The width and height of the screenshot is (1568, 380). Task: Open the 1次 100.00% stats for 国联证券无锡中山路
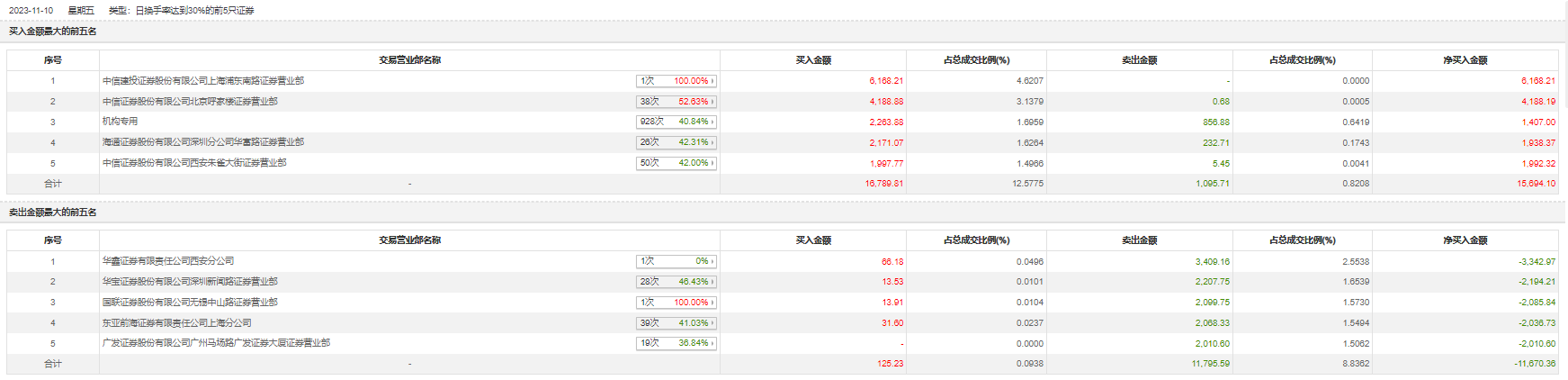click(x=676, y=303)
